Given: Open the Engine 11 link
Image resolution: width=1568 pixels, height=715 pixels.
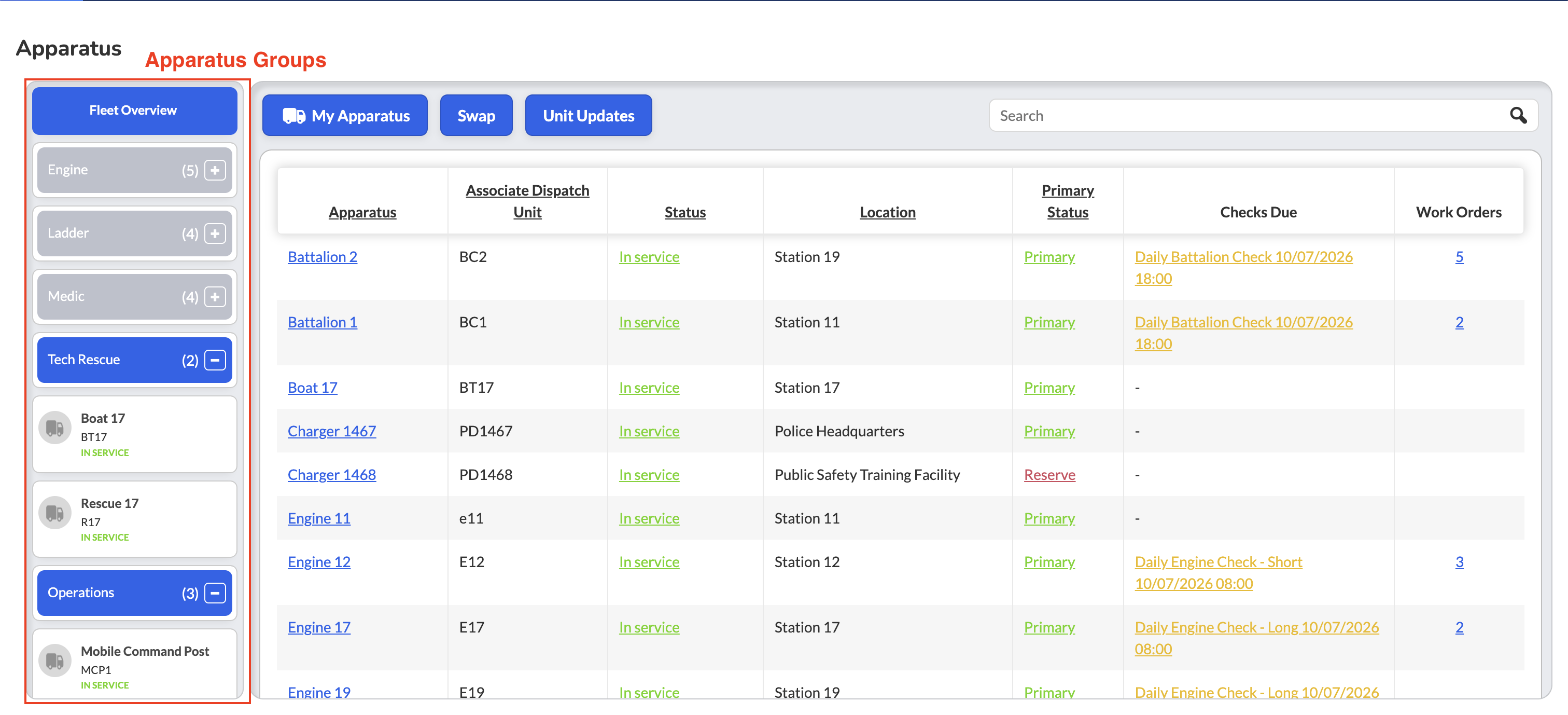Looking at the screenshot, I should click(x=319, y=518).
